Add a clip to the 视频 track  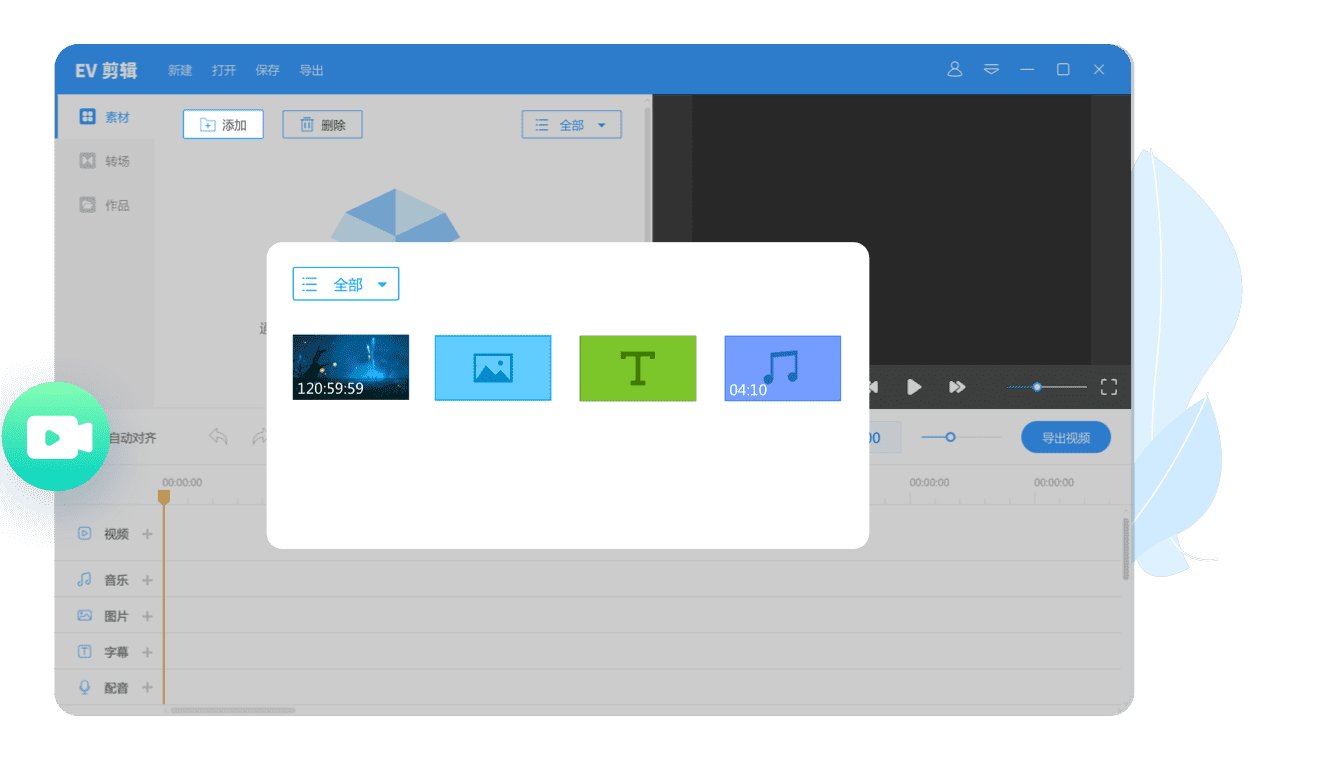pyautogui.click(x=146, y=533)
